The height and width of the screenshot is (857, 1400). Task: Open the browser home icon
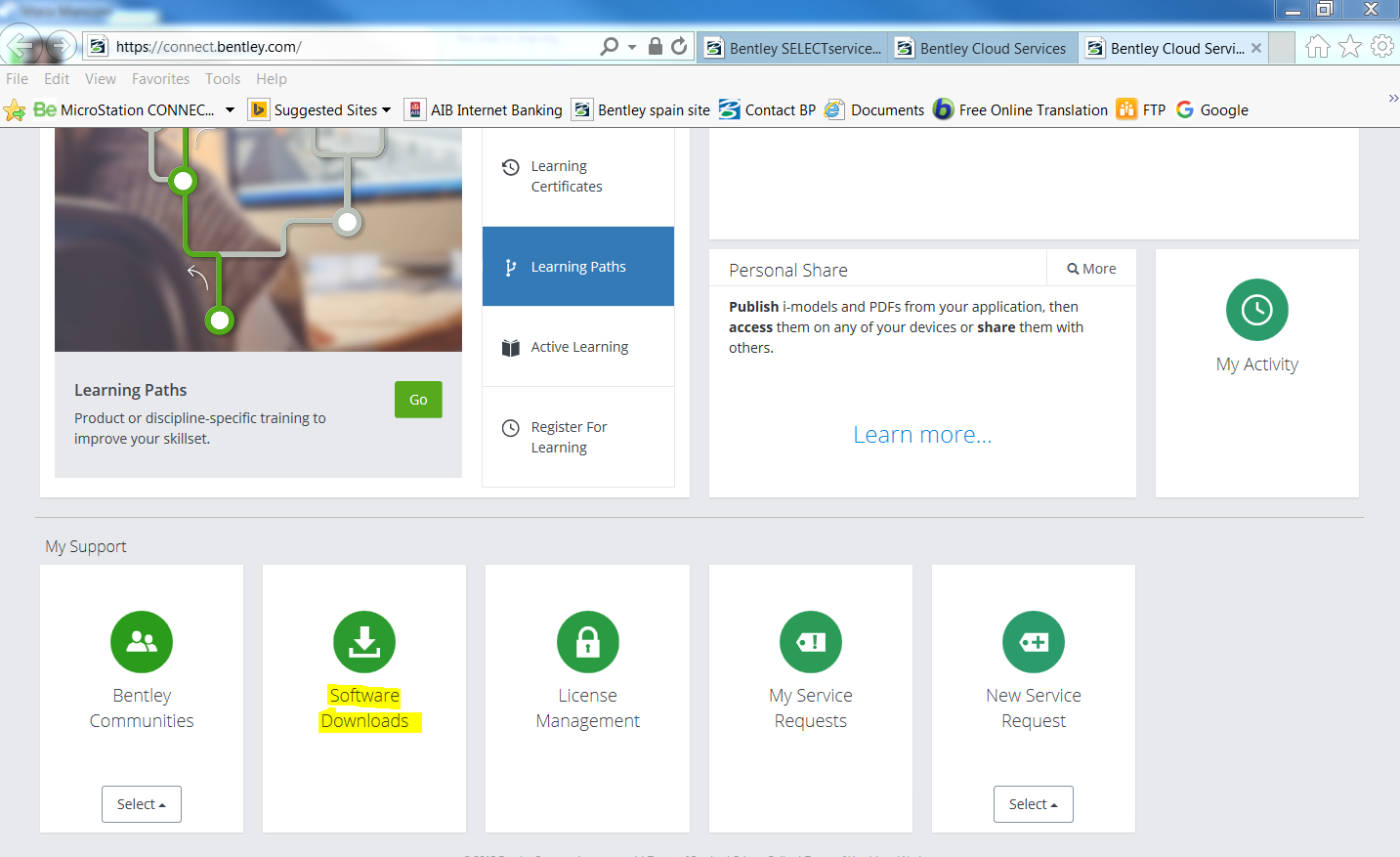coord(1318,46)
